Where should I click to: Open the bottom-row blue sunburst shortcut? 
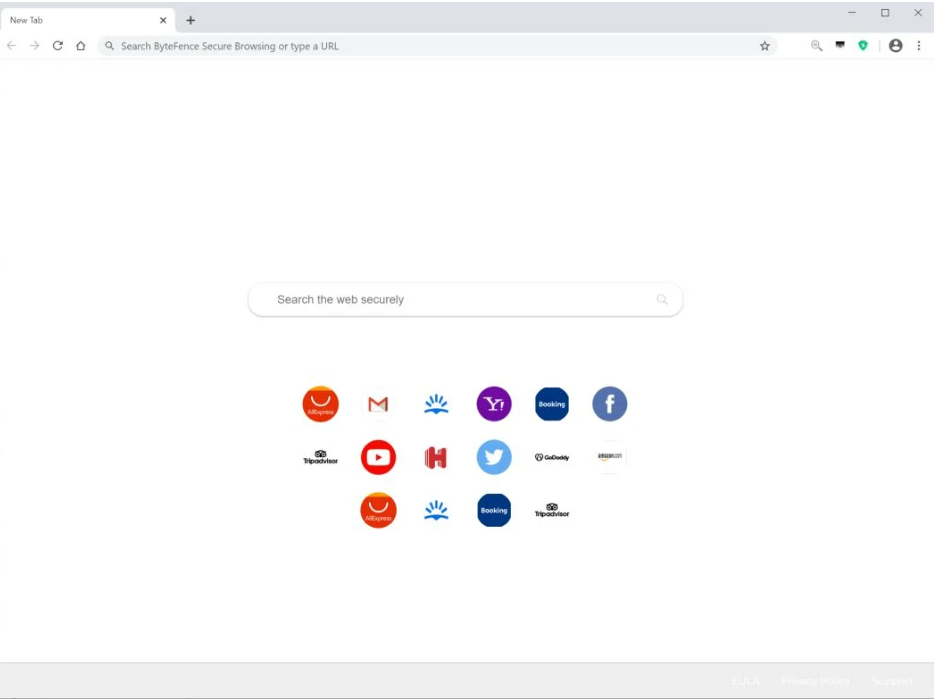(x=436, y=510)
